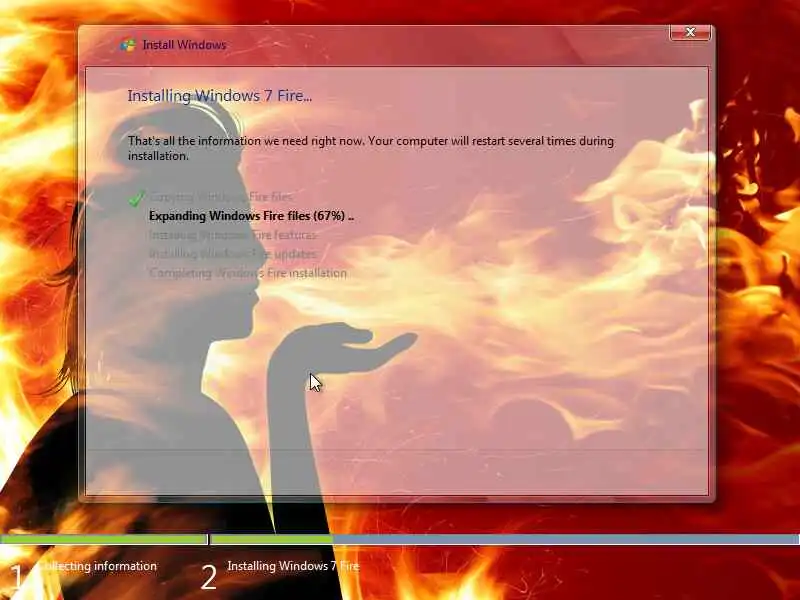800x600 pixels.
Task: Click 'Expanding Windows Fire files (67%)' step
Action: click(x=252, y=216)
